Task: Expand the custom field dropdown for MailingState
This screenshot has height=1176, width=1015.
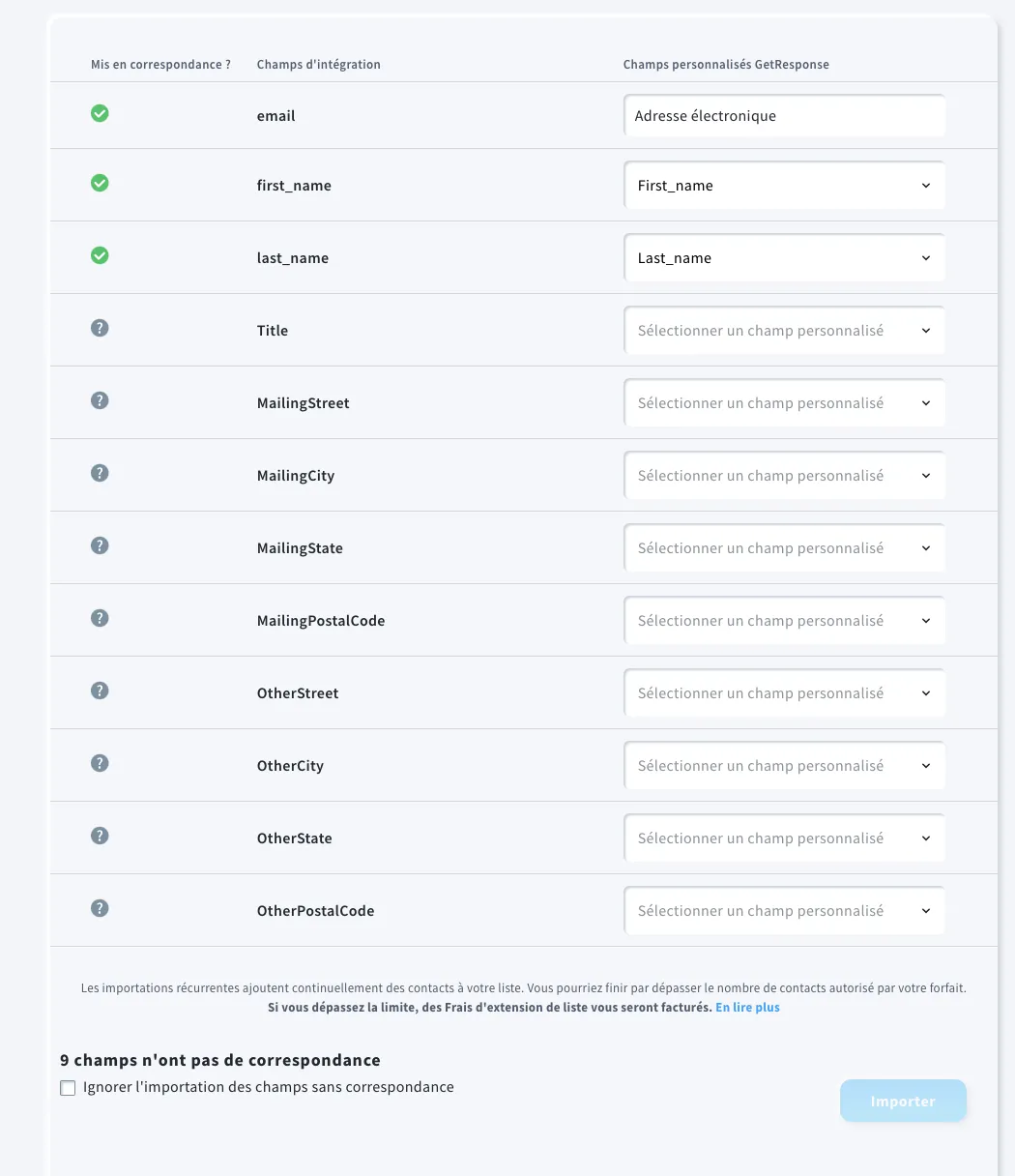Action: pyautogui.click(x=784, y=547)
